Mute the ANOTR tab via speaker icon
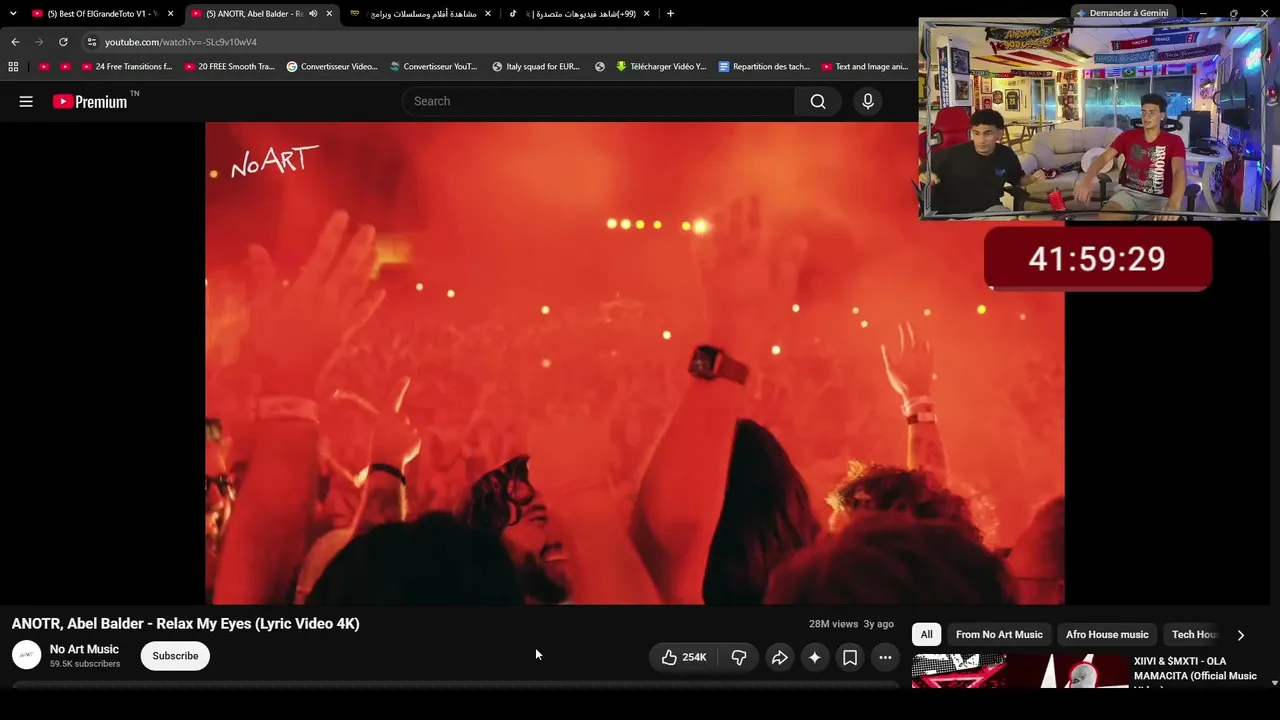This screenshot has height=720, width=1280. point(313,14)
